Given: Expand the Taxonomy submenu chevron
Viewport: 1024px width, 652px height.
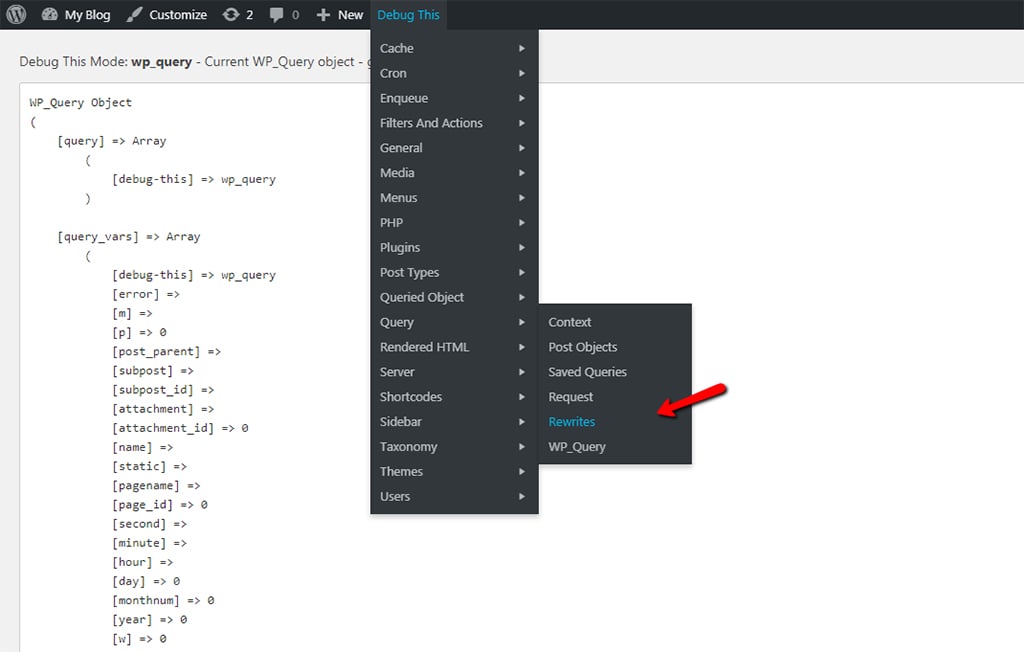Looking at the screenshot, I should click(x=522, y=446).
